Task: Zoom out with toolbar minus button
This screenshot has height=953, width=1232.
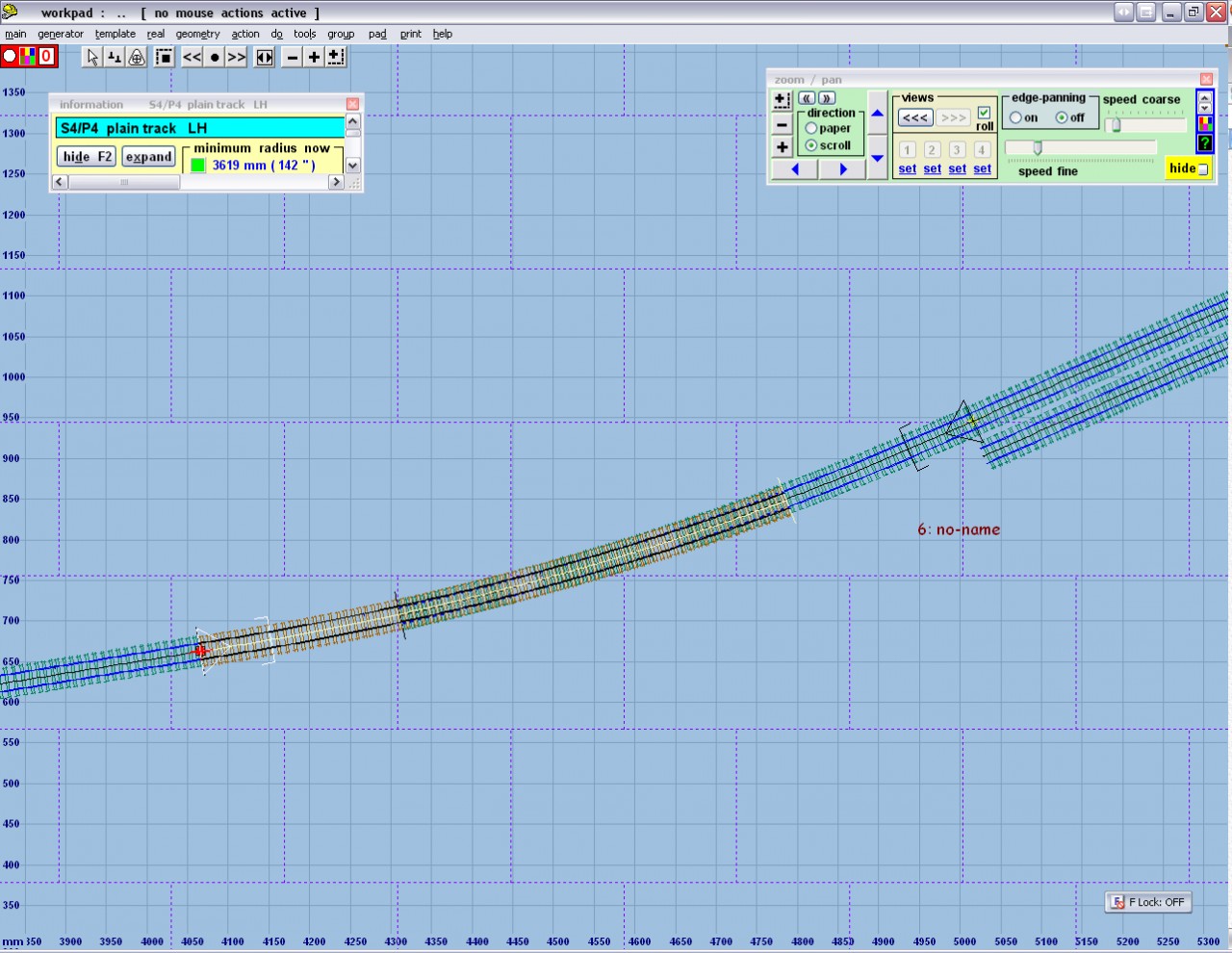Action: [x=293, y=57]
